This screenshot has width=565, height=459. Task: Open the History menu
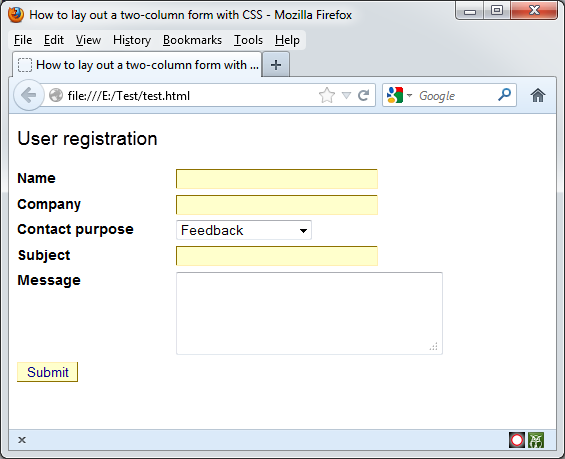(132, 40)
